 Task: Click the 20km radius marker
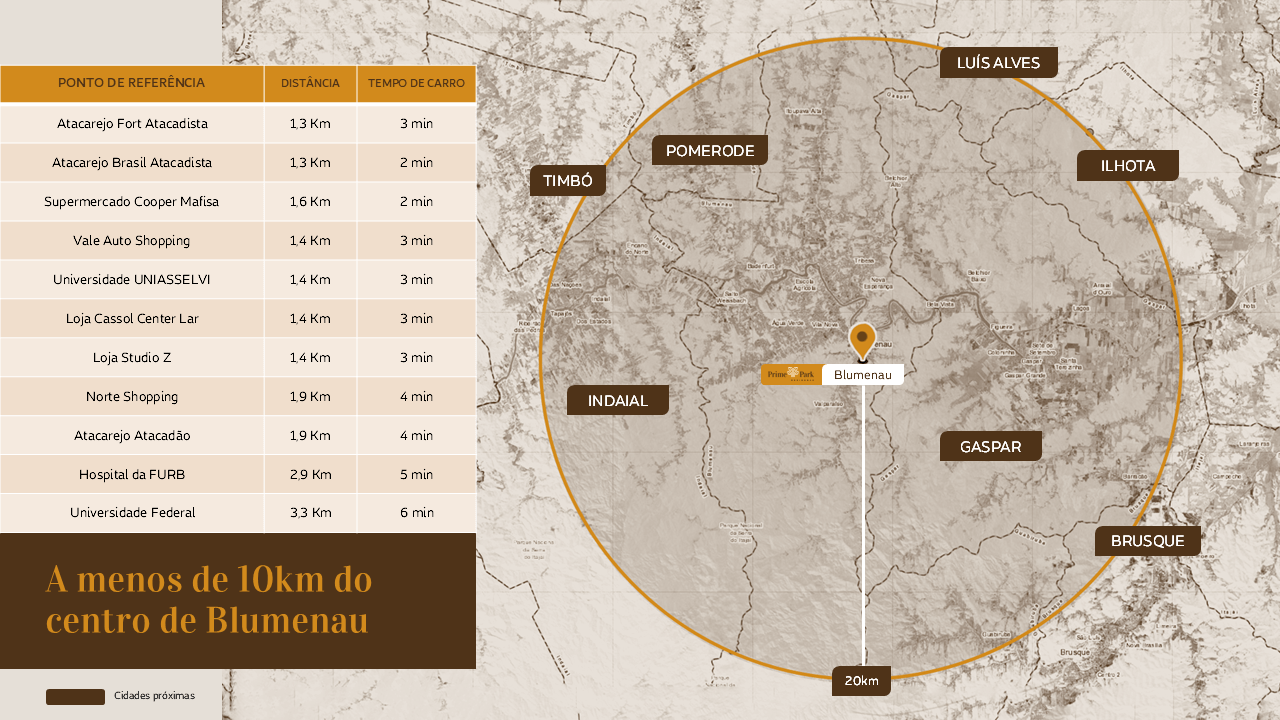pos(861,681)
